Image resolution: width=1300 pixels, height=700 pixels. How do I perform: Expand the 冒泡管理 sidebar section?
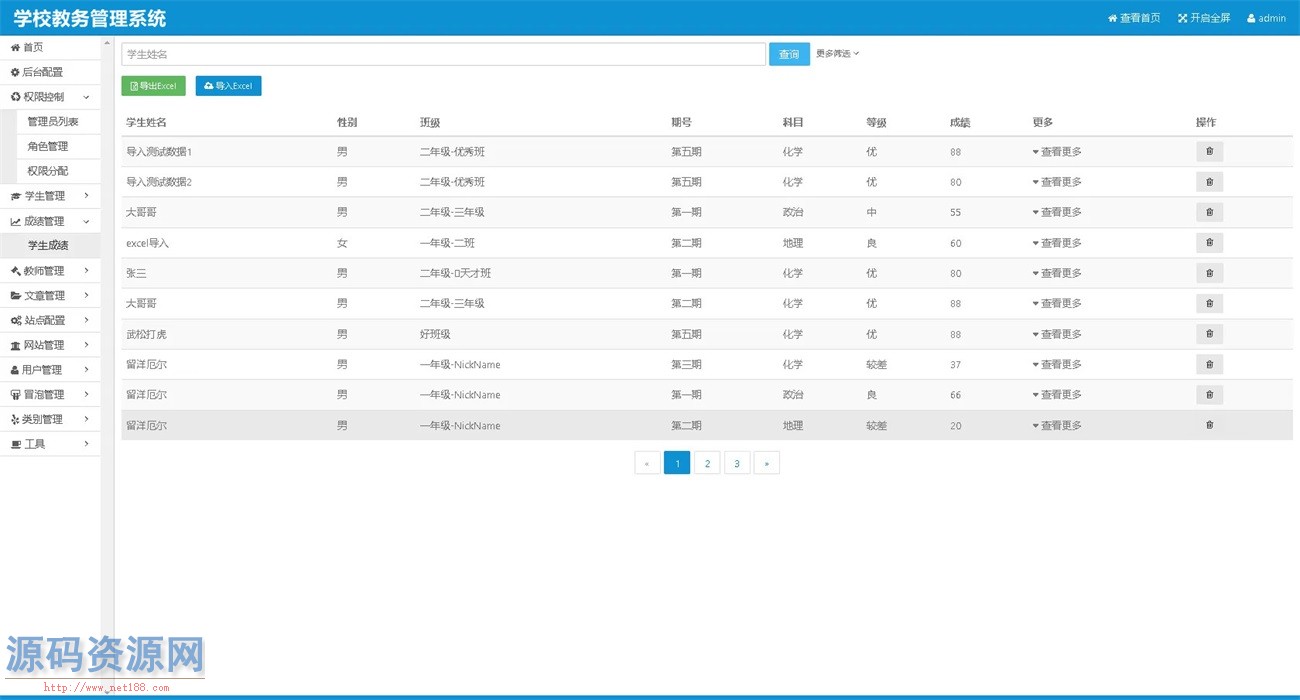point(50,394)
